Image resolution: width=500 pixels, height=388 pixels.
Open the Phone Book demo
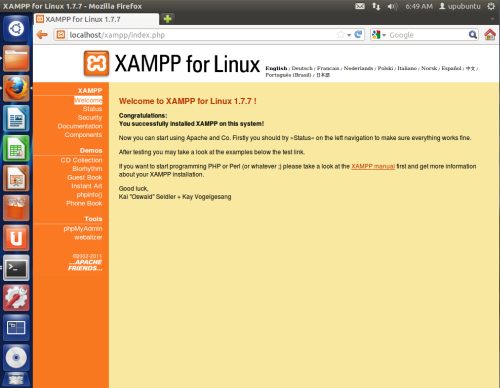84,203
